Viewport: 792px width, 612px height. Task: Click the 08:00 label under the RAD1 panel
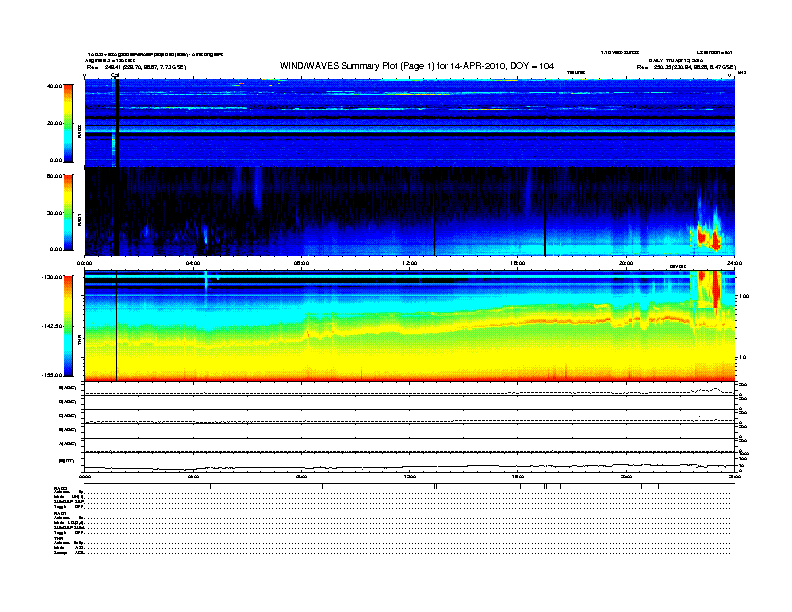click(x=301, y=264)
